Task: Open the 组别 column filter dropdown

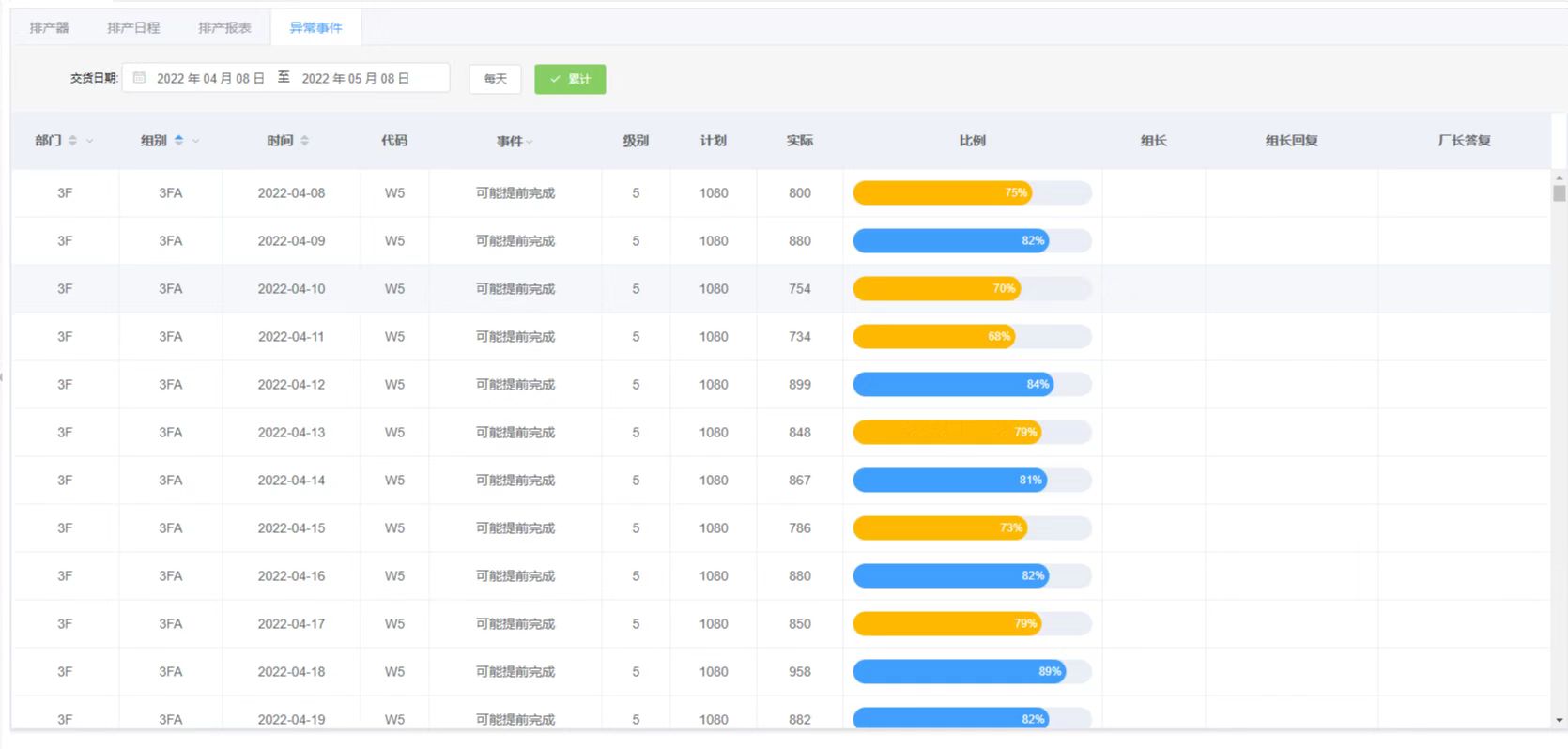Action: (x=195, y=141)
